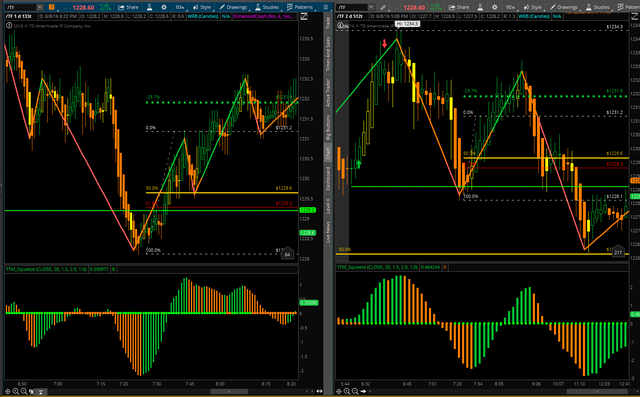Click the right arrow icon below right chart
The width and height of the screenshot is (640, 397).
pos(363,391)
